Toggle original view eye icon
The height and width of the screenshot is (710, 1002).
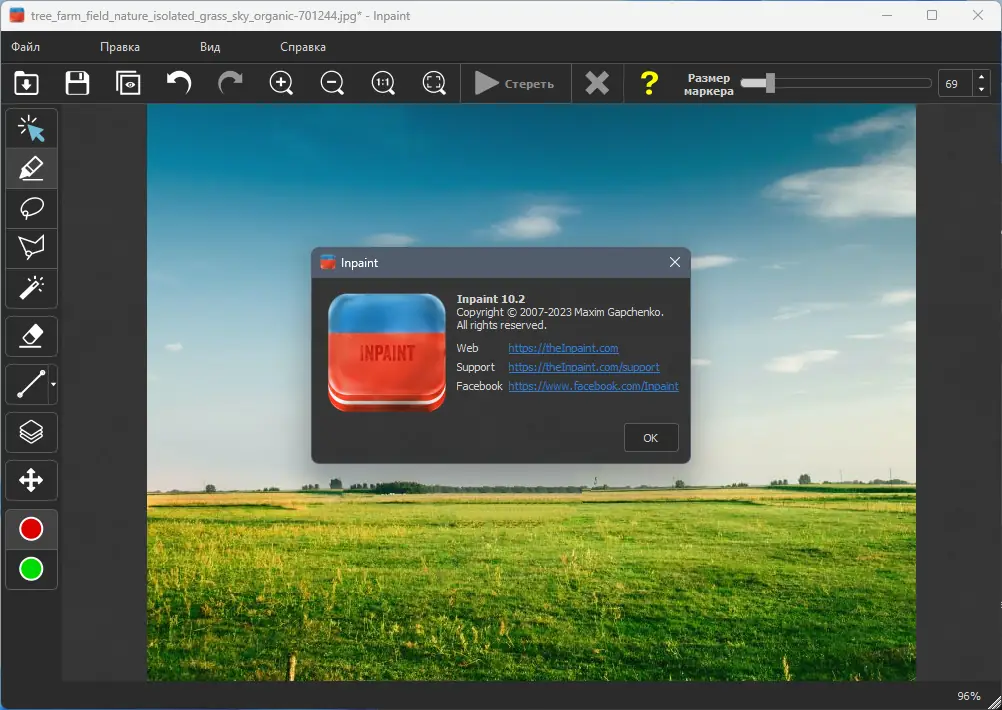point(128,83)
